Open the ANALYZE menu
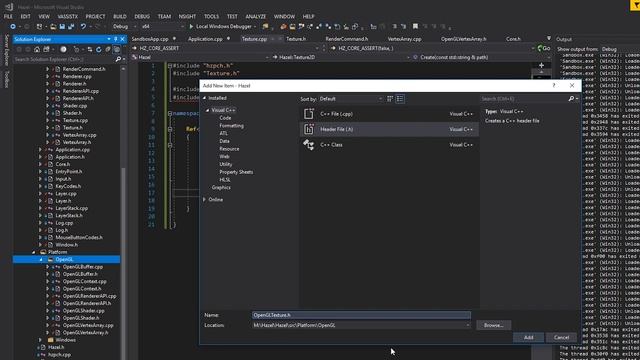The image size is (640, 360). 256,16
